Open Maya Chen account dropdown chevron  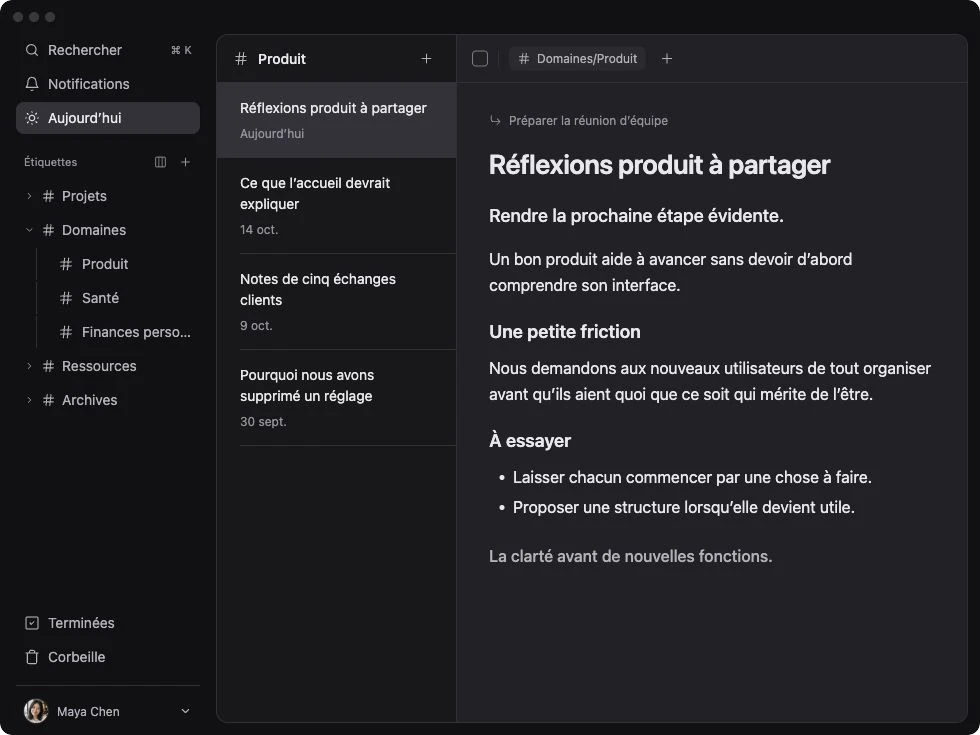pyautogui.click(x=185, y=711)
